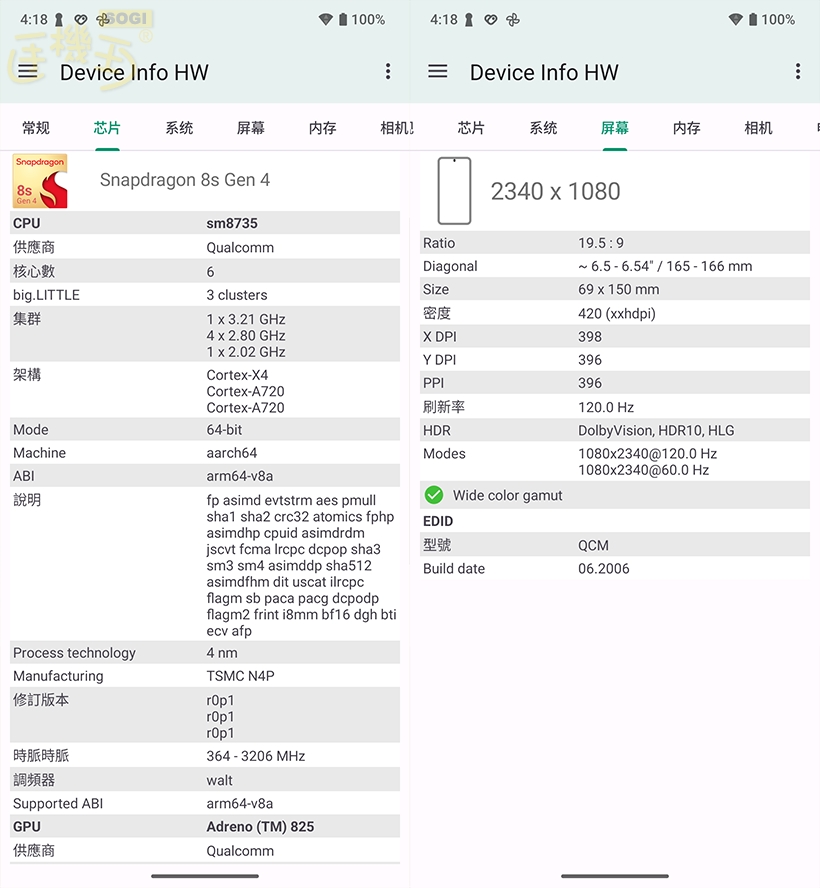
Task: Tap the fan-shaped status icon in right screen
Action: tap(512, 20)
